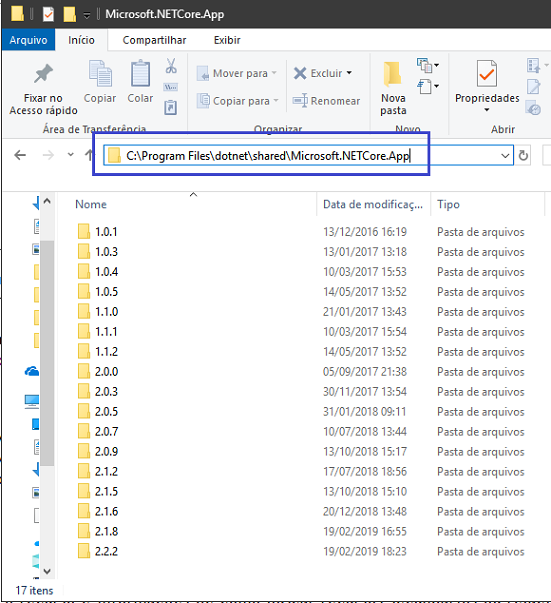Open the Arquivo menu
Image resolution: width=551 pixels, height=603 pixels.
(28, 40)
